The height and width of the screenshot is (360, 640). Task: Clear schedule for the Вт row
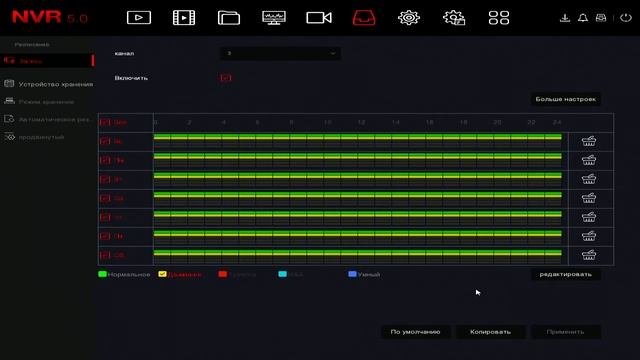pos(589,179)
